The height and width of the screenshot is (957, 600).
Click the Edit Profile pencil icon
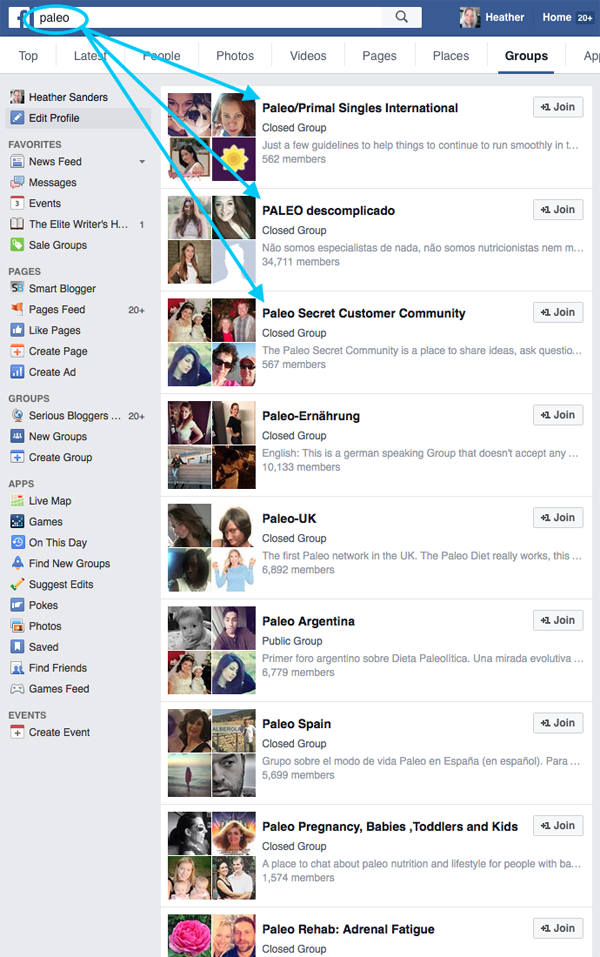tap(17, 118)
